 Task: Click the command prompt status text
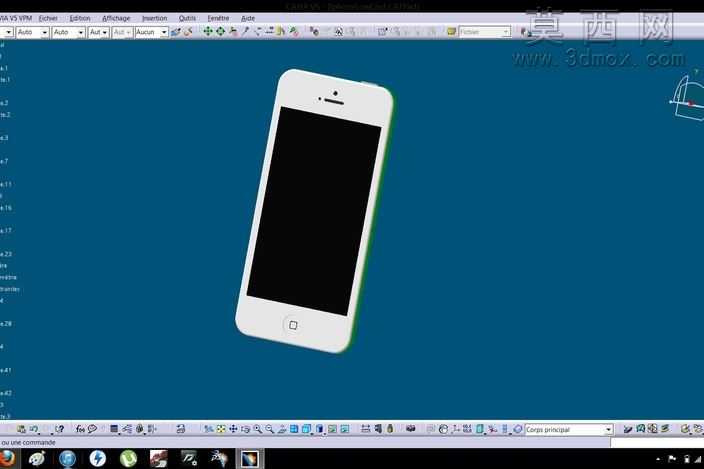[x=28, y=443]
